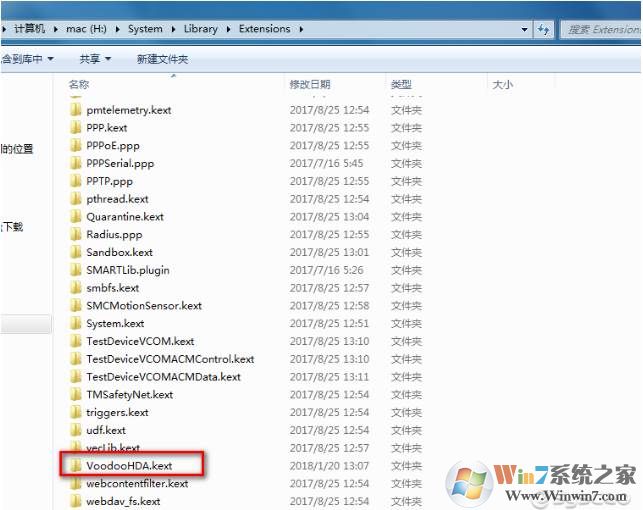Image resolution: width=643 pixels, height=510 pixels.
Task: Go to System in the breadcrumb path
Action: tap(145, 29)
